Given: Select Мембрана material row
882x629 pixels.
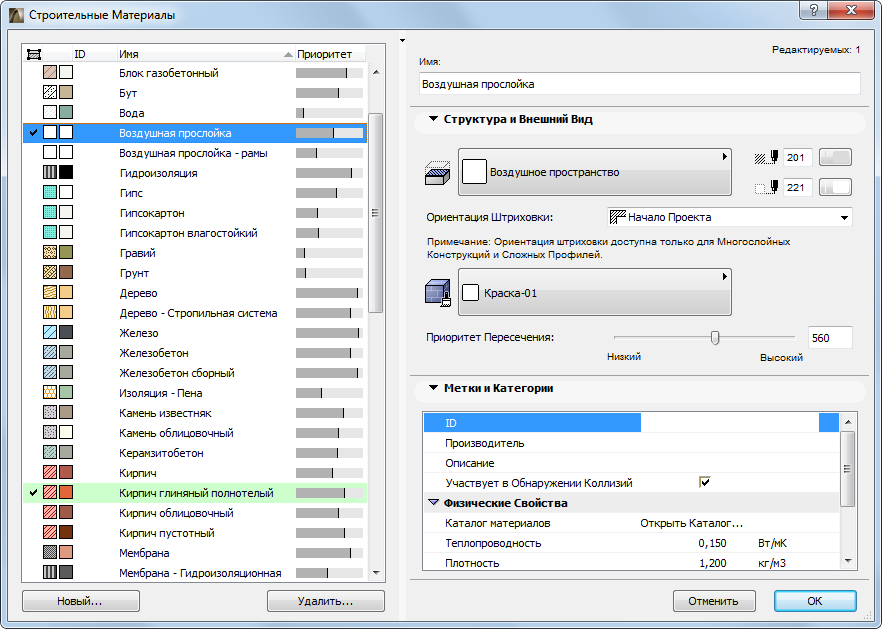Looking at the screenshot, I should point(195,552).
